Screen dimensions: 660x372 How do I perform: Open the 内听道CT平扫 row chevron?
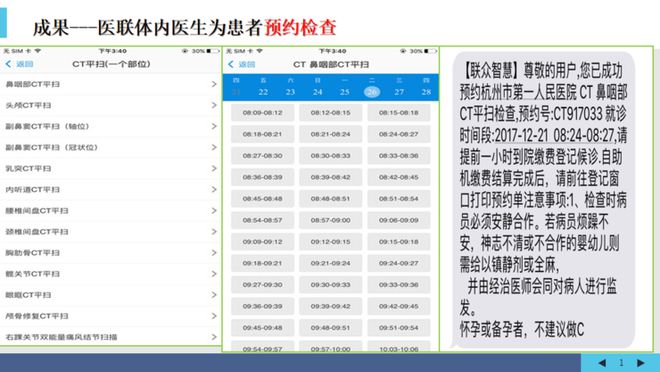click(214, 189)
